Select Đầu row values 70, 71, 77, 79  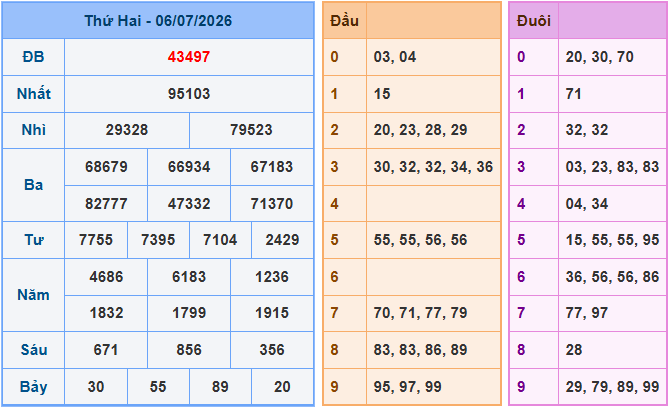420,313
